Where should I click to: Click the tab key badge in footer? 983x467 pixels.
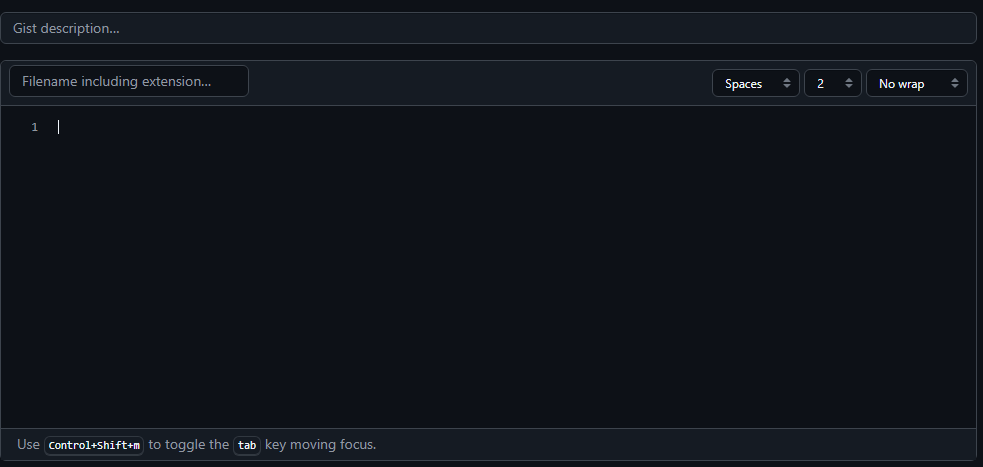point(247,446)
